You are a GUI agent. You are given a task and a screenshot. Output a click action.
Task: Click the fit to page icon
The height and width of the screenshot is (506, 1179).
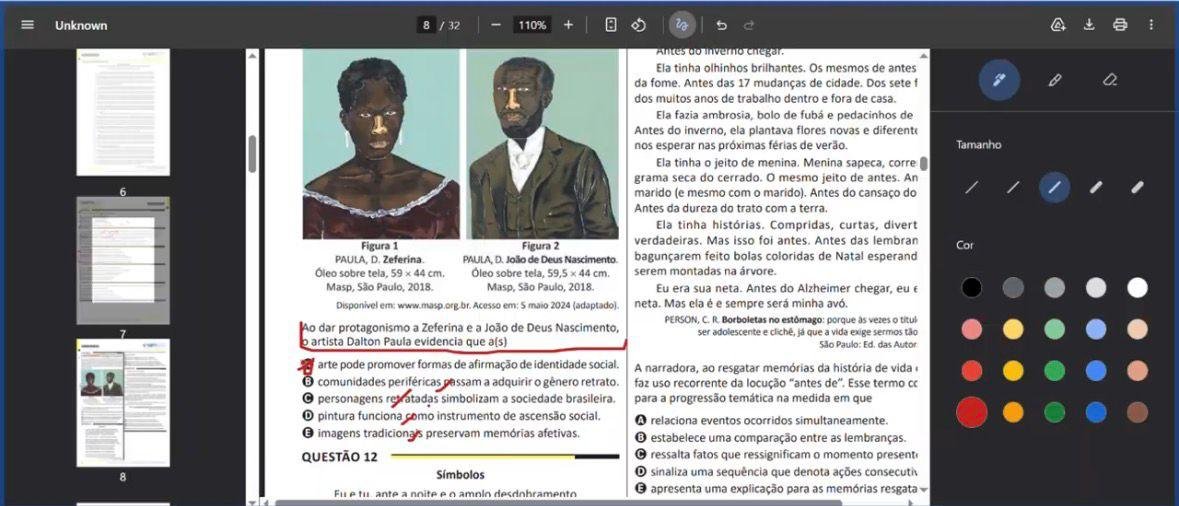click(610, 25)
